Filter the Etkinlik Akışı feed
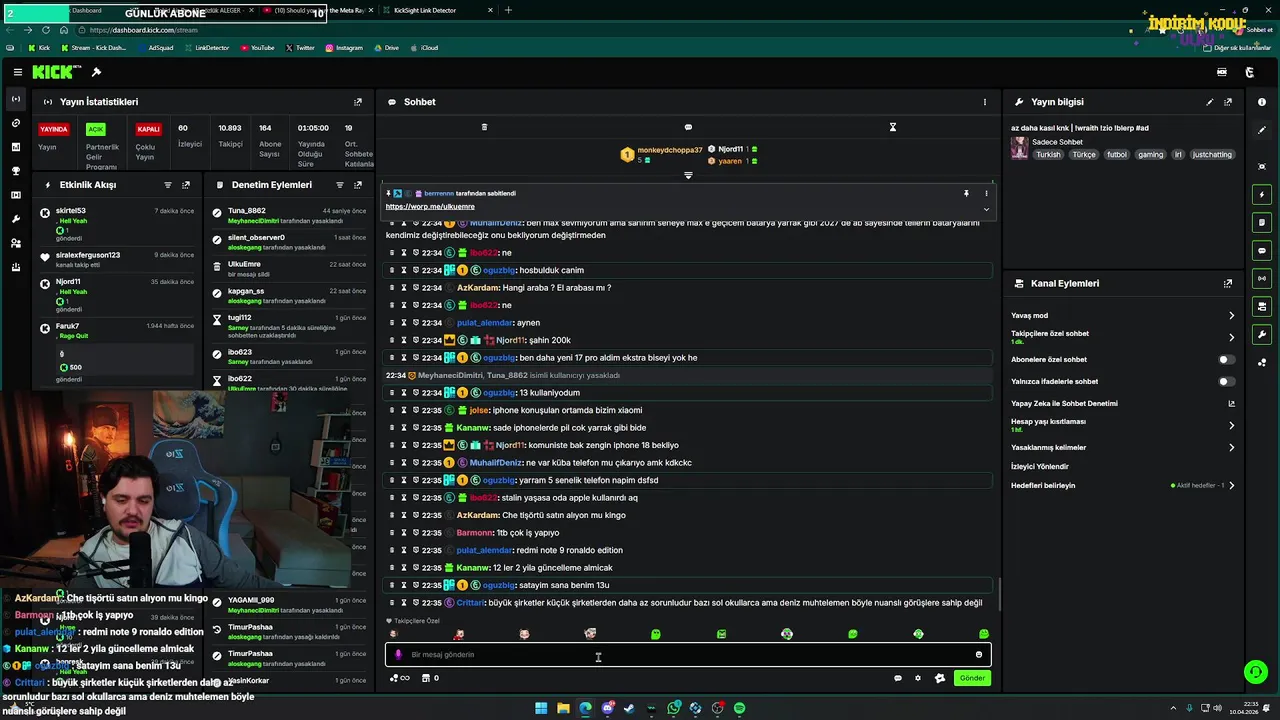The image size is (1280, 720). [x=168, y=185]
